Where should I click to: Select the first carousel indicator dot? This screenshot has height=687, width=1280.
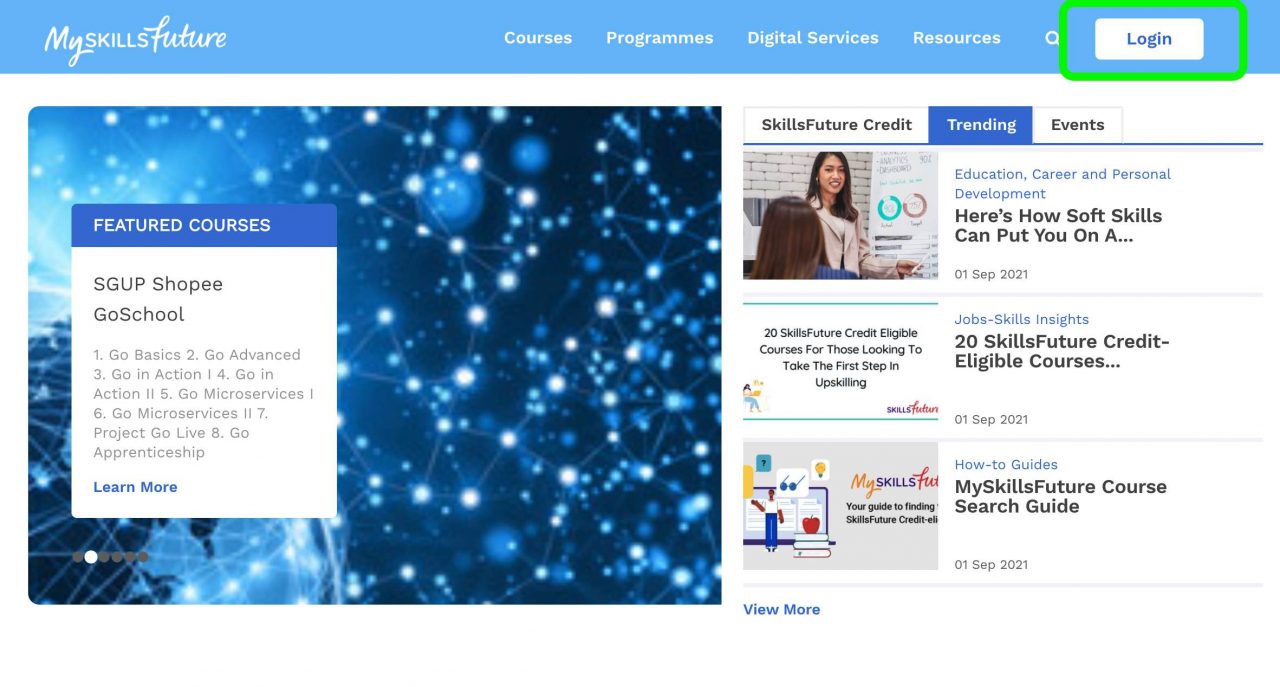78,557
